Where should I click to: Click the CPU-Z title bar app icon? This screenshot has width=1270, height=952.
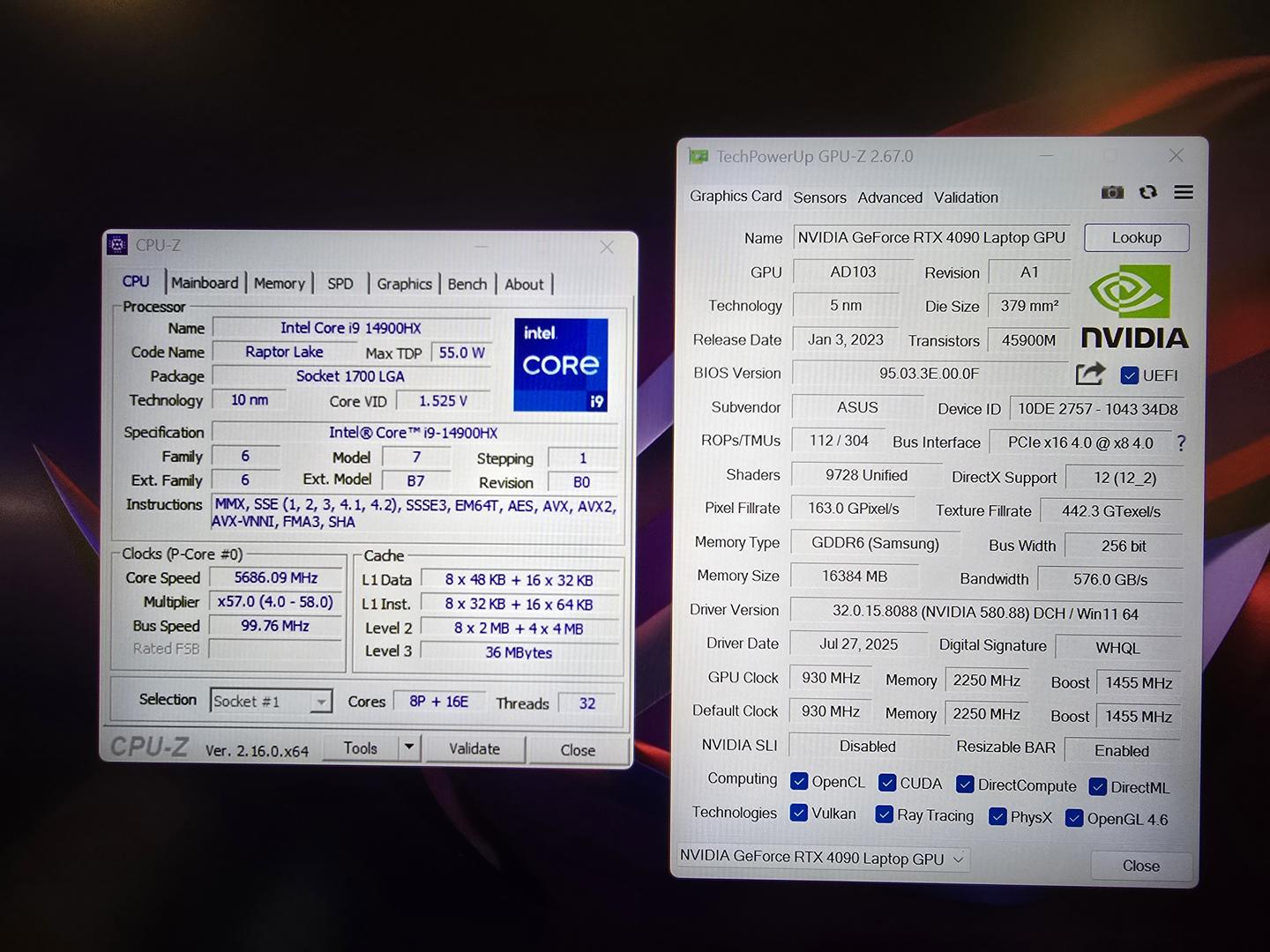(x=117, y=244)
